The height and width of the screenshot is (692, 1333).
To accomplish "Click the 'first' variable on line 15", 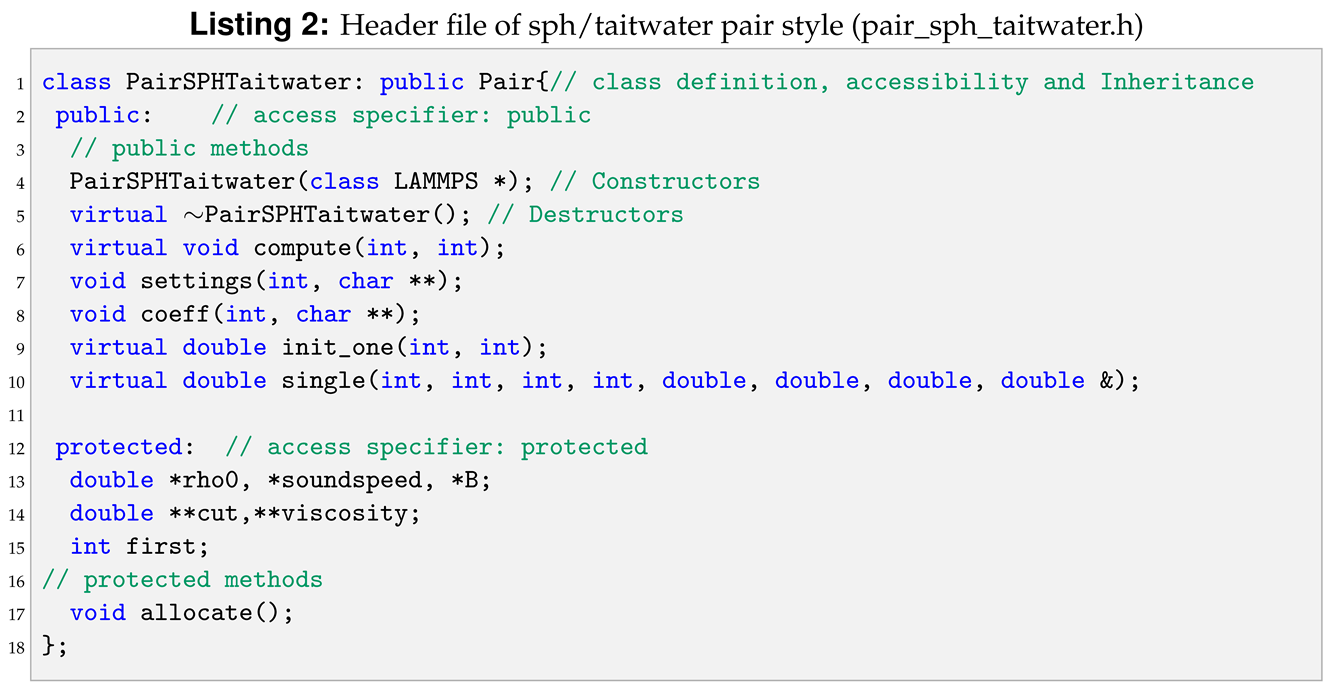I will click(160, 546).
